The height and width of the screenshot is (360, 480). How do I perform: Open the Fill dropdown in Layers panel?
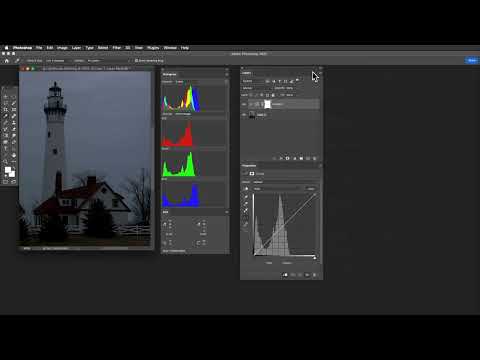(x=289, y=95)
